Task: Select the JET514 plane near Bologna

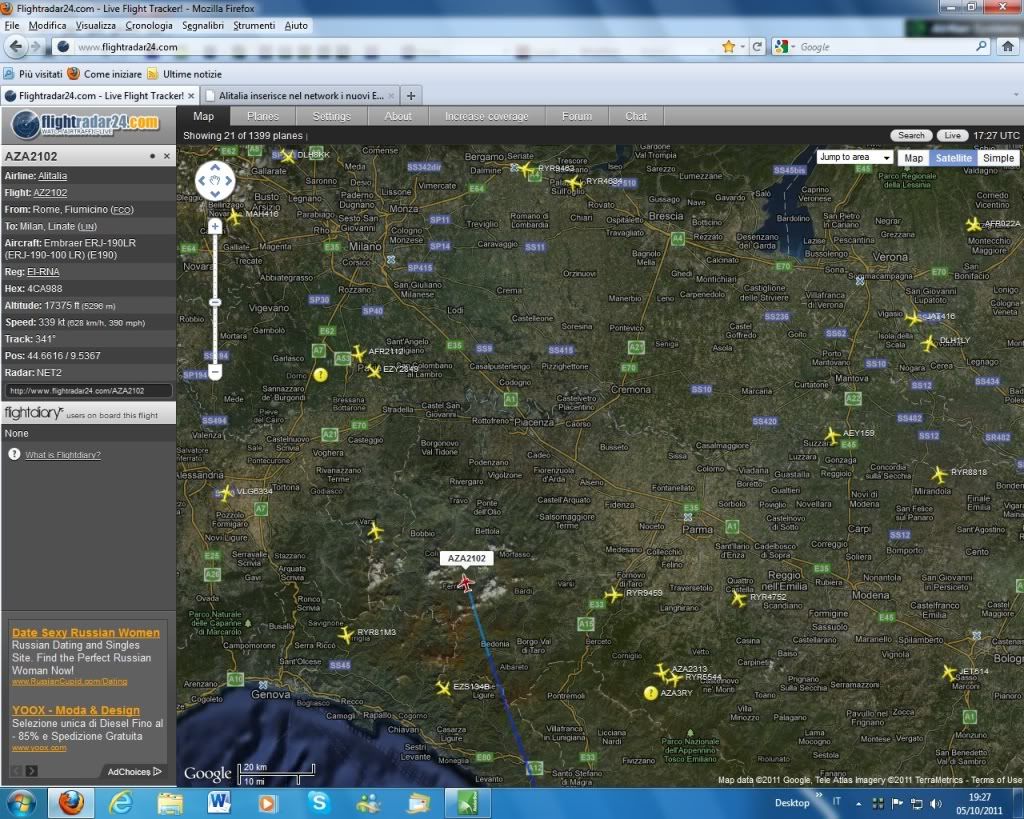Action: point(949,672)
